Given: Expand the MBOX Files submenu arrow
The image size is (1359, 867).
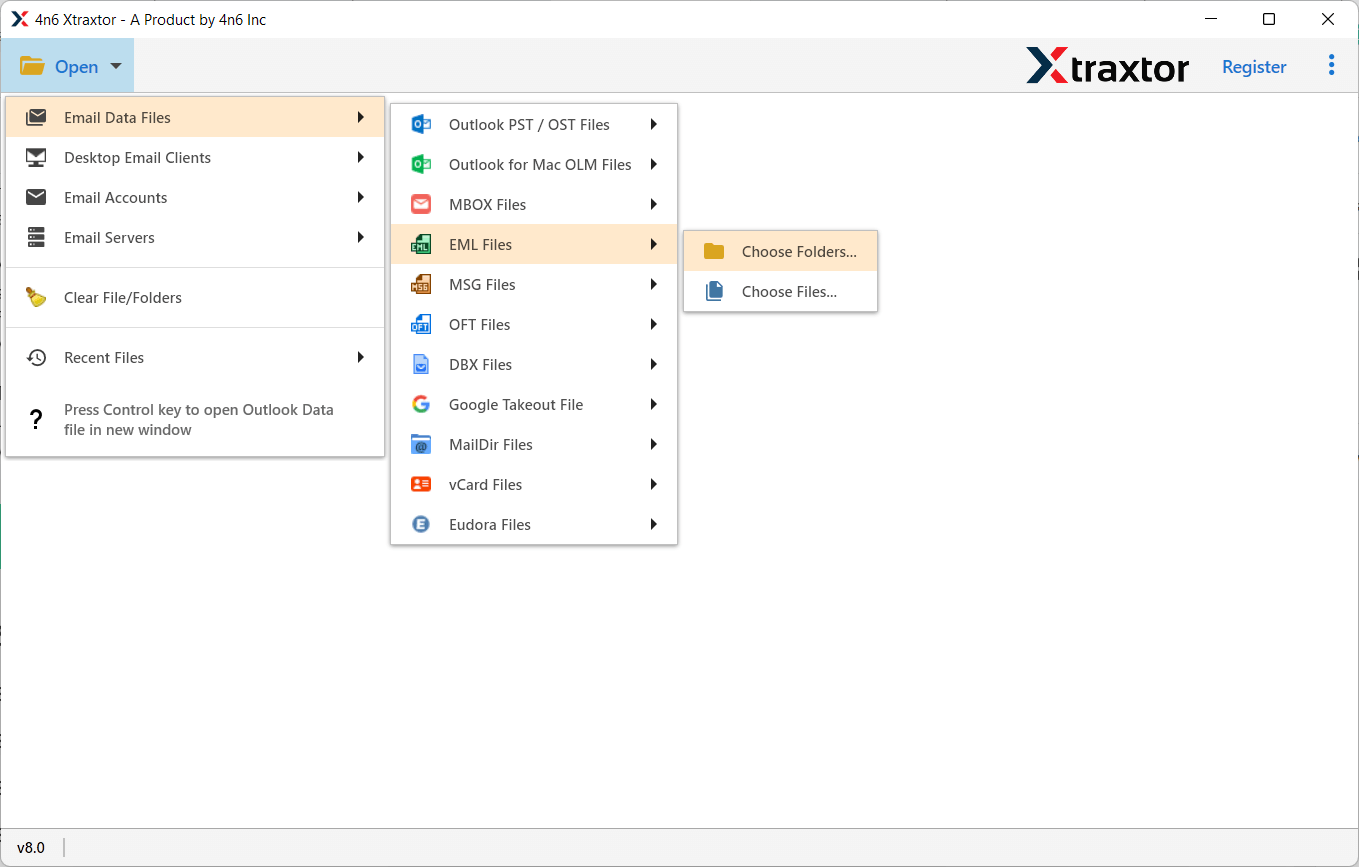Looking at the screenshot, I should coord(653,204).
